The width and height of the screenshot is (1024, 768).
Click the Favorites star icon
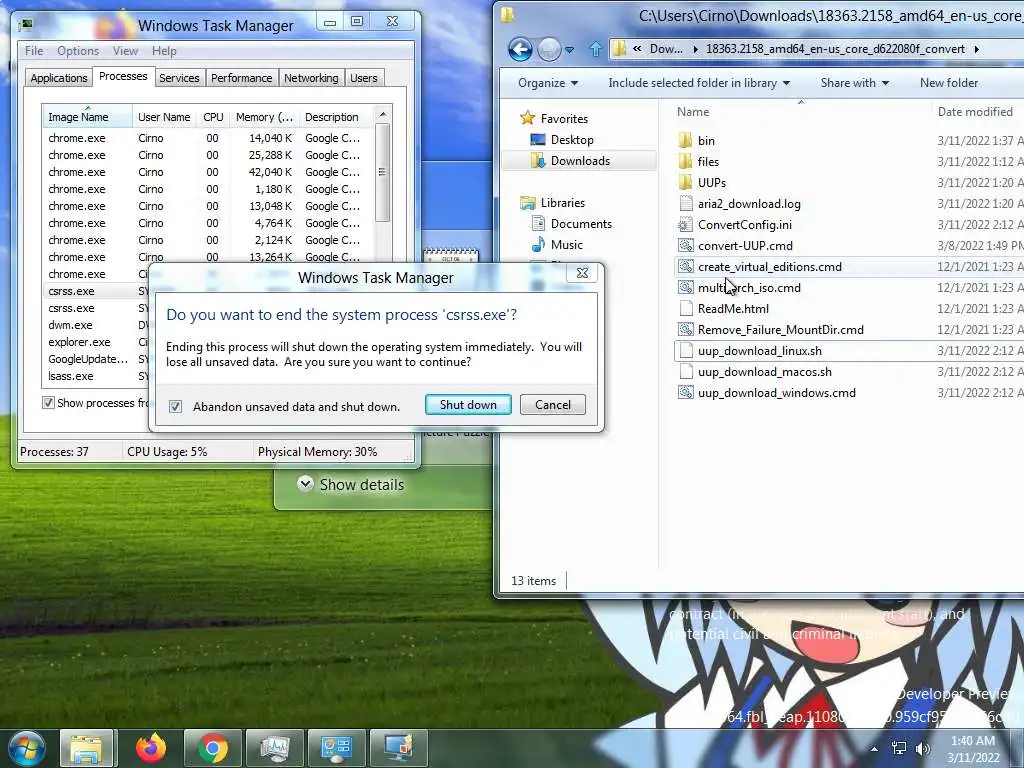[x=527, y=118]
